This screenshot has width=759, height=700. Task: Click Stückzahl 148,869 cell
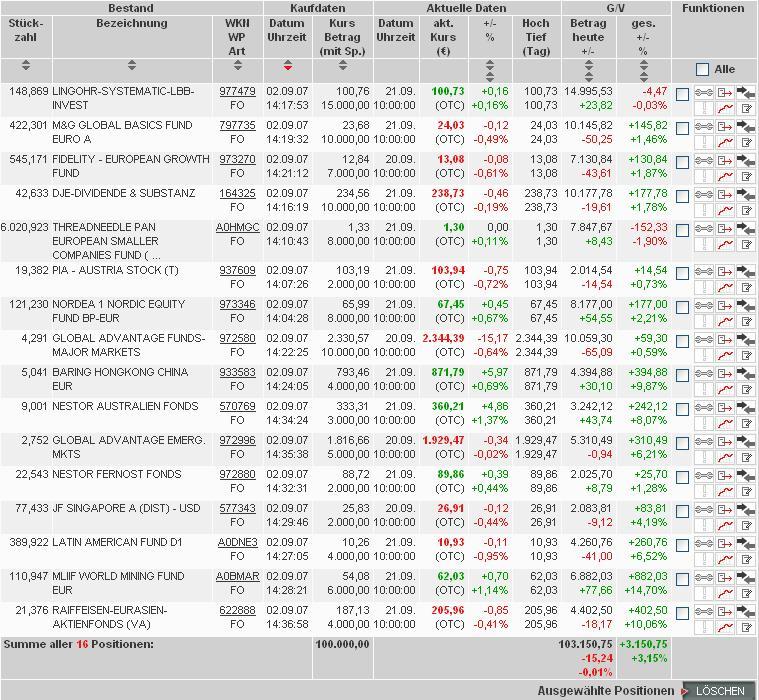pos(29,91)
